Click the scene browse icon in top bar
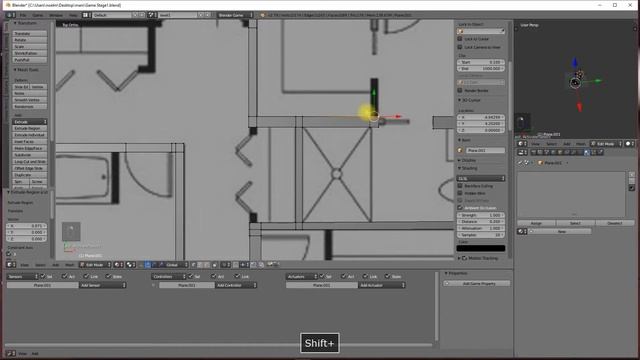 [x=152, y=15]
